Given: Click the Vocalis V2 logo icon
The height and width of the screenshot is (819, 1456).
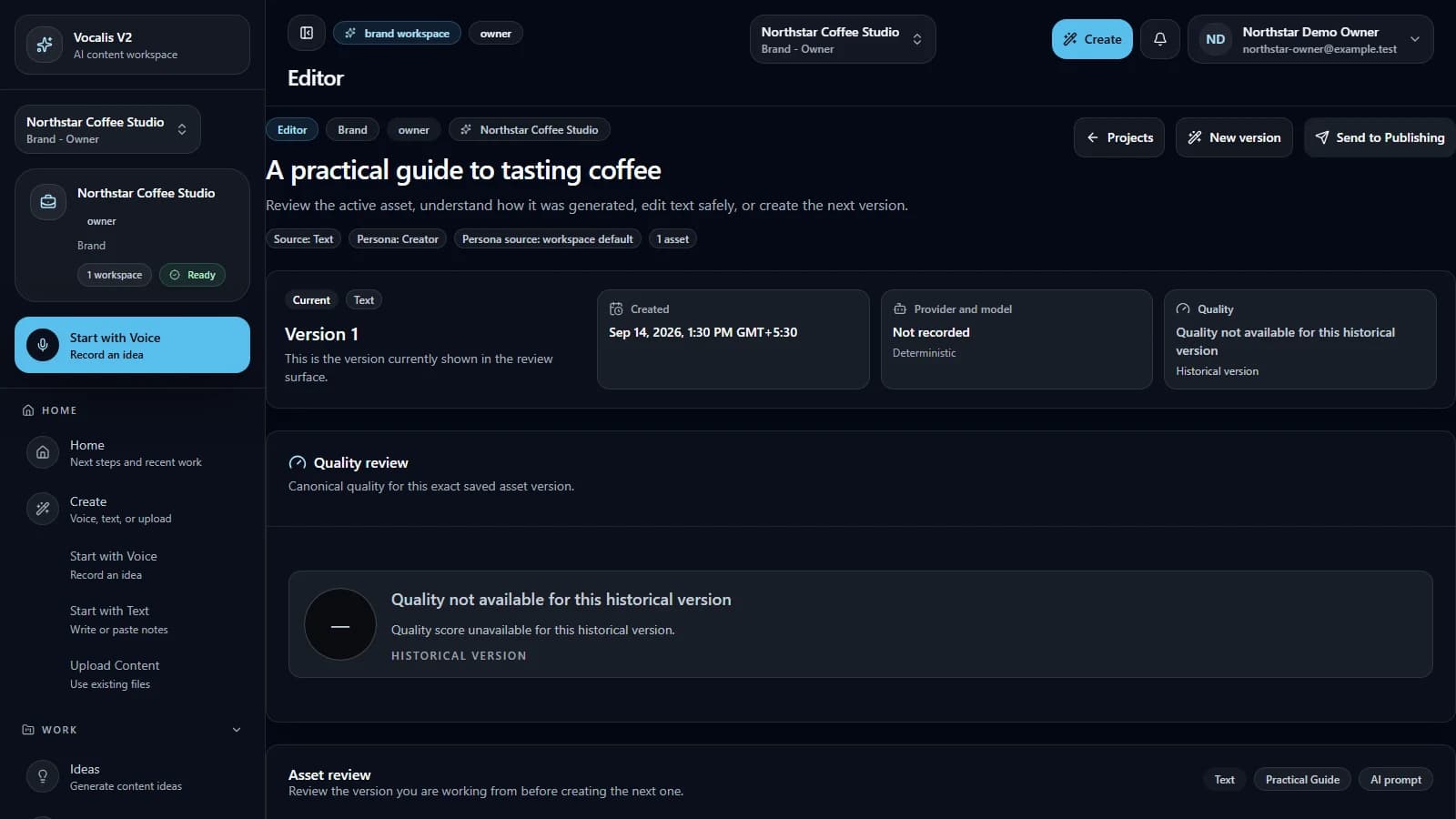Looking at the screenshot, I should (x=44, y=45).
